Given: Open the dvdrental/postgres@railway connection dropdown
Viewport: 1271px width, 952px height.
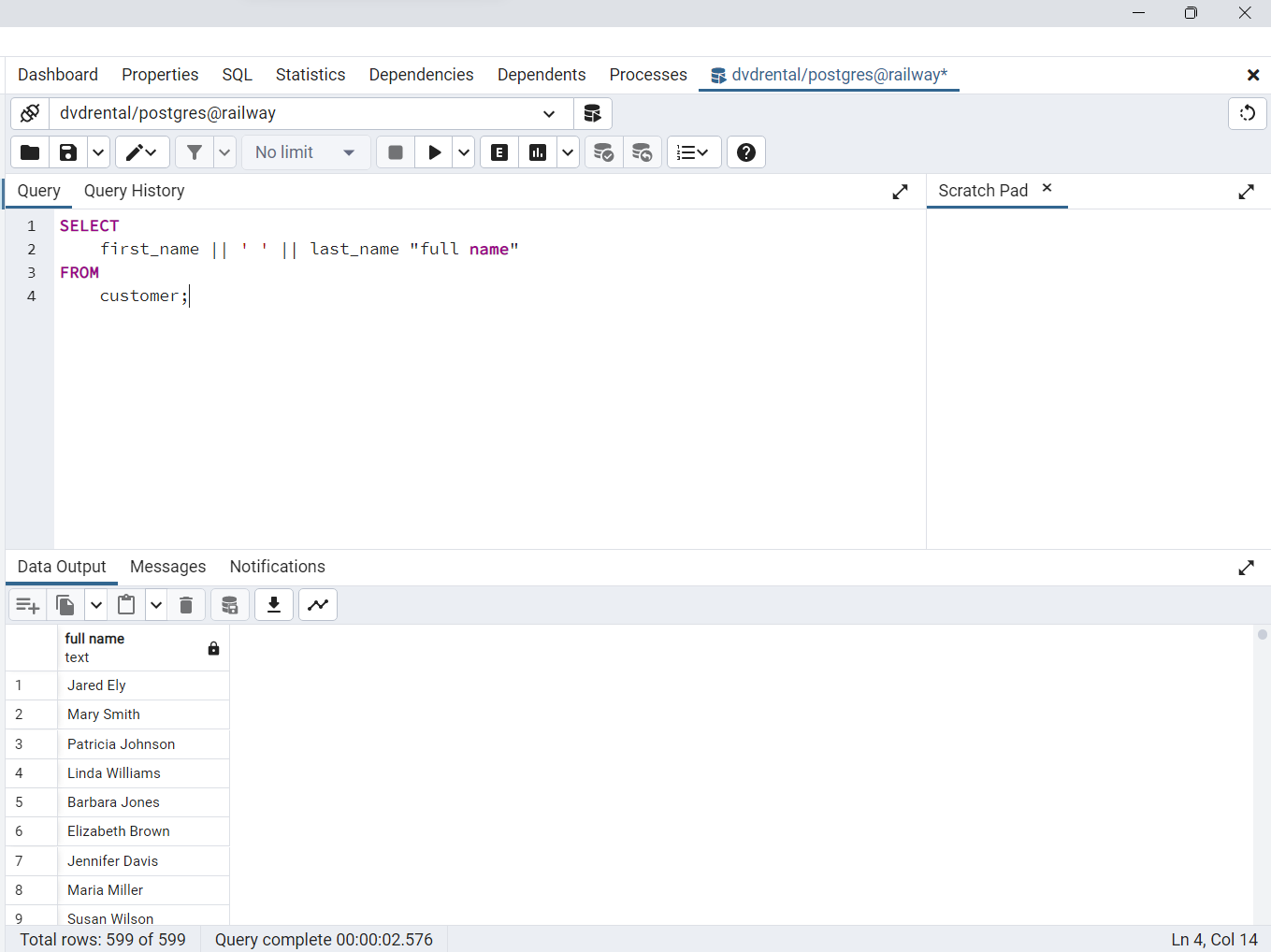Looking at the screenshot, I should click(549, 113).
